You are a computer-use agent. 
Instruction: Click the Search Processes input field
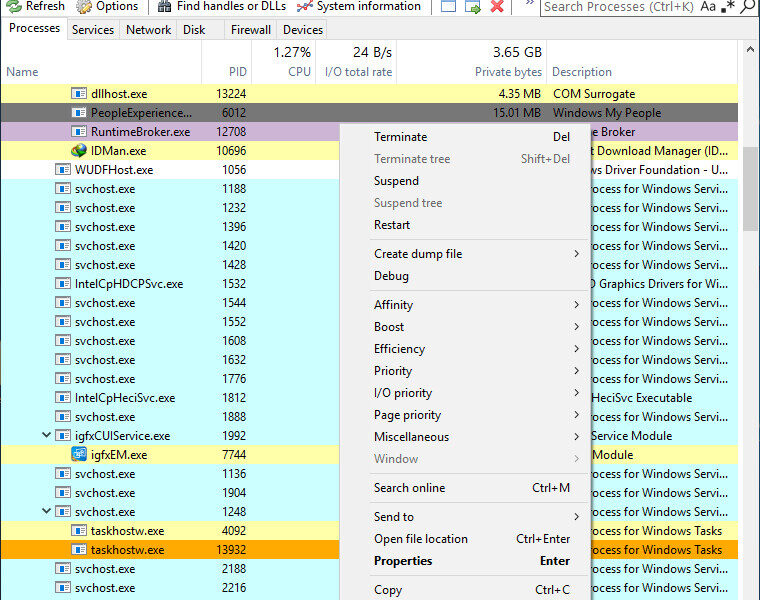619,7
